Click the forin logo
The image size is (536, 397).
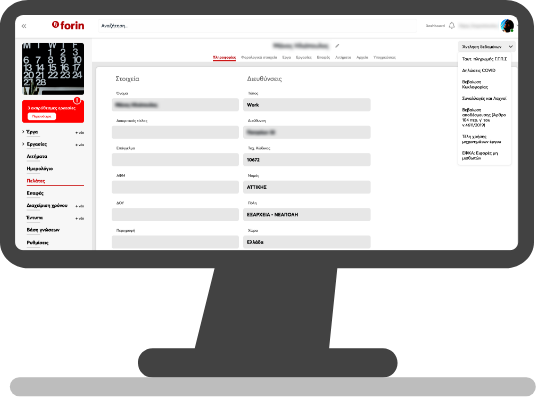[68, 25]
